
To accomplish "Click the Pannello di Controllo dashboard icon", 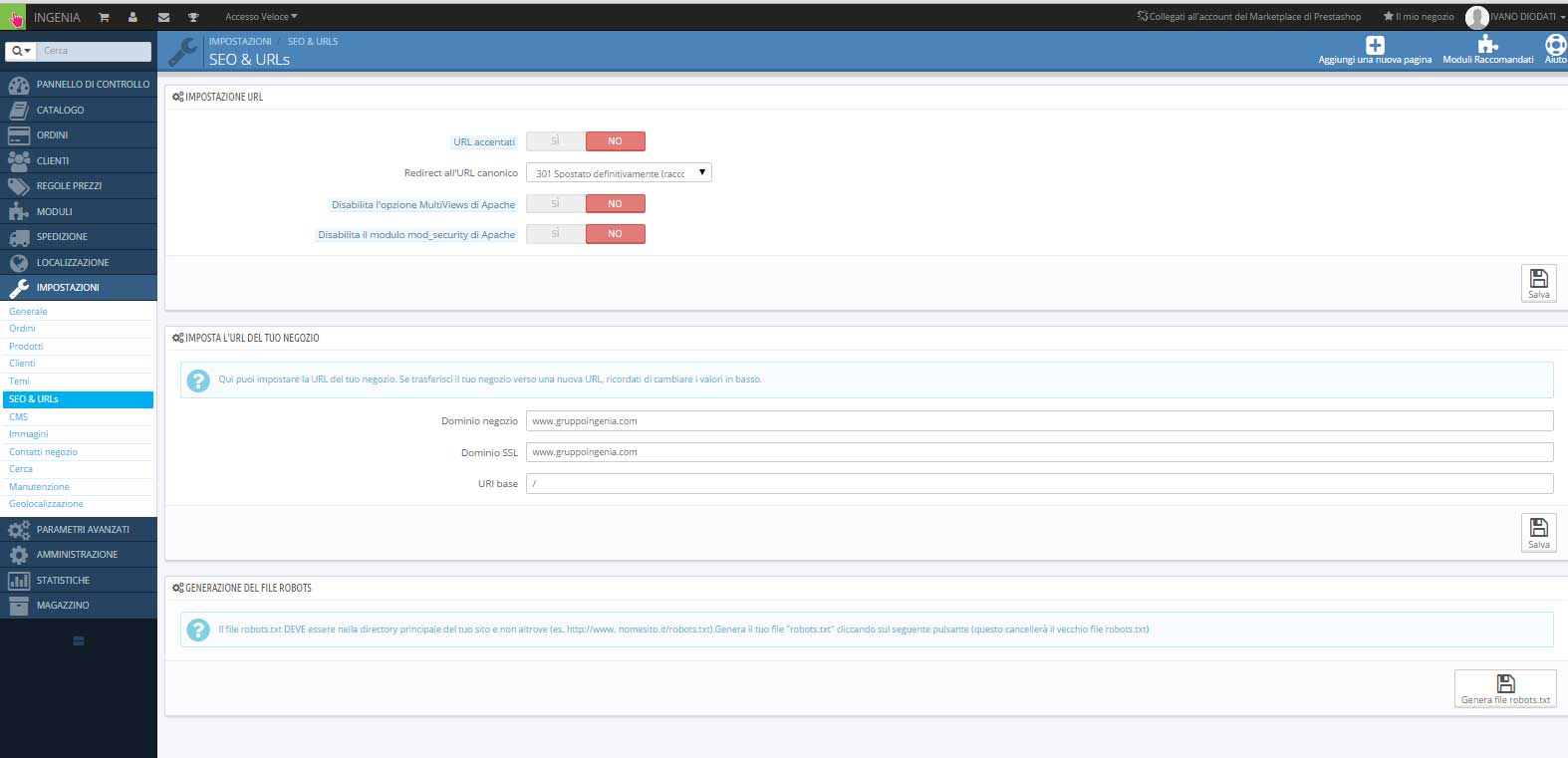I will click(x=19, y=85).
